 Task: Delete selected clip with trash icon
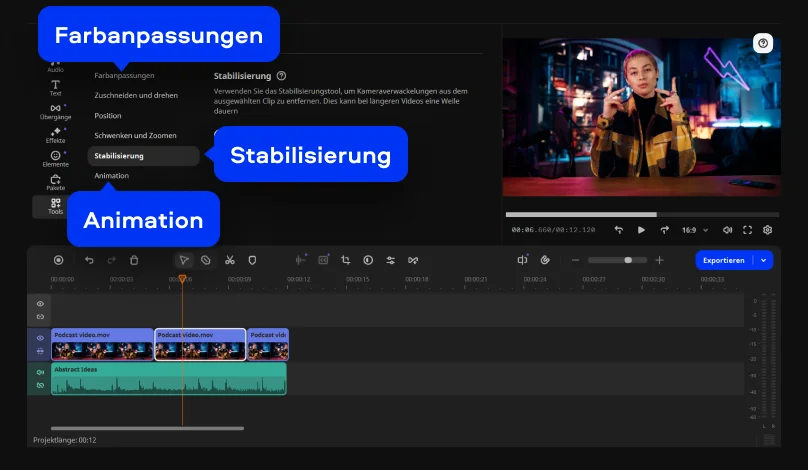coord(134,260)
